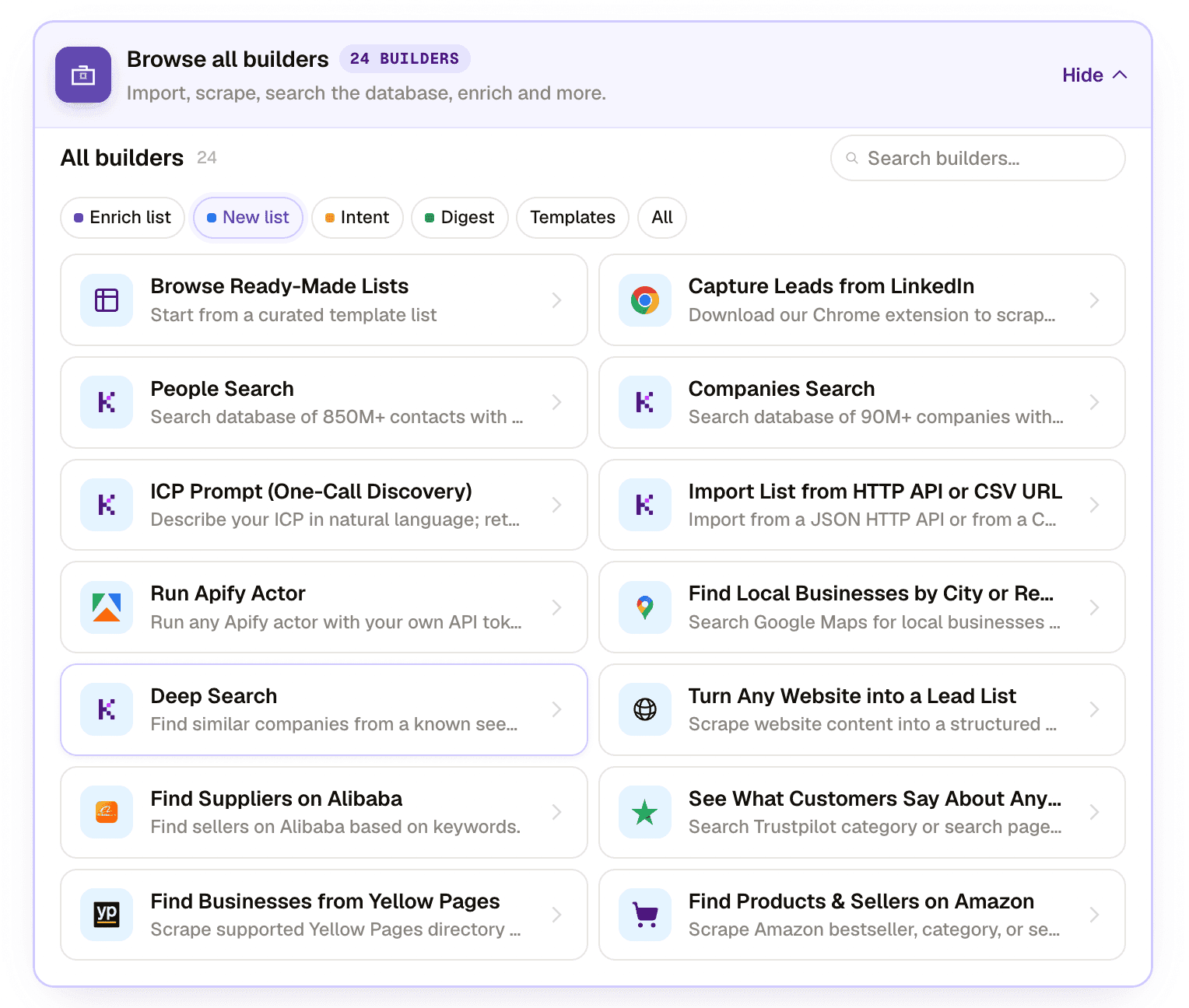Click the K icon beside Deep Search
1189x1008 pixels.
[107, 709]
